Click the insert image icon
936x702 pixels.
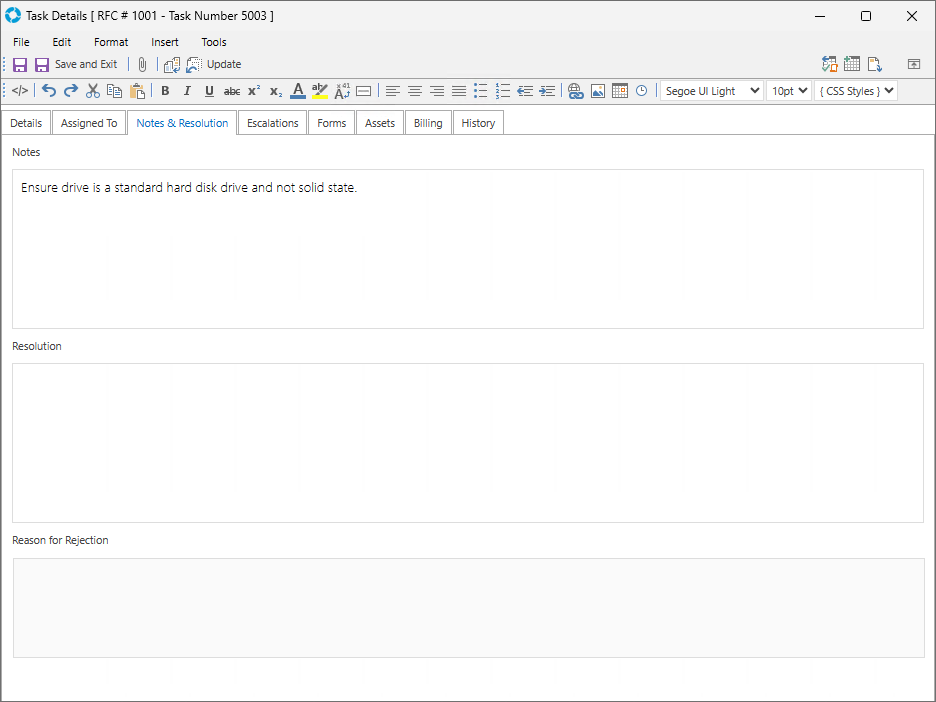click(x=598, y=91)
